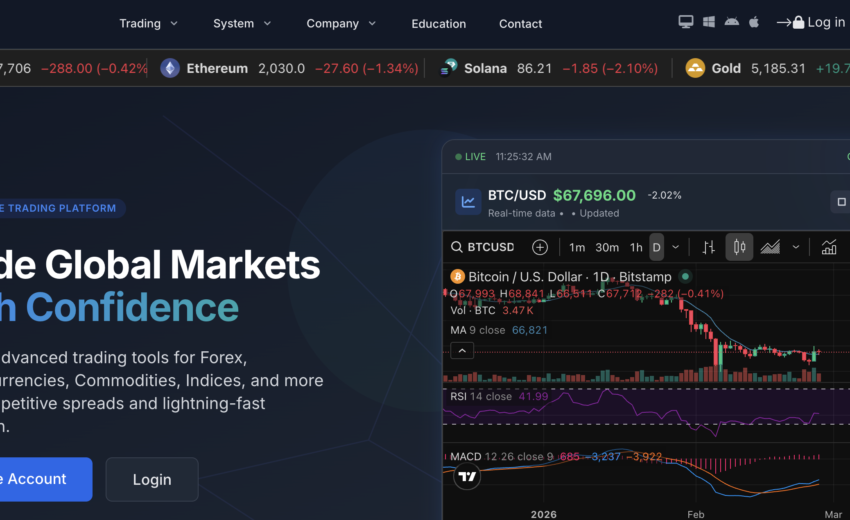This screenshot has height=520, width=850.
Task: Click the Apple platform icon
Action: point(754,22)
